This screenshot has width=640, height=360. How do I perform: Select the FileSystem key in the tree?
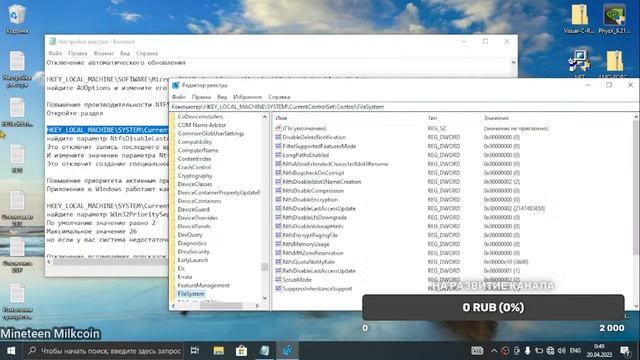191,294
